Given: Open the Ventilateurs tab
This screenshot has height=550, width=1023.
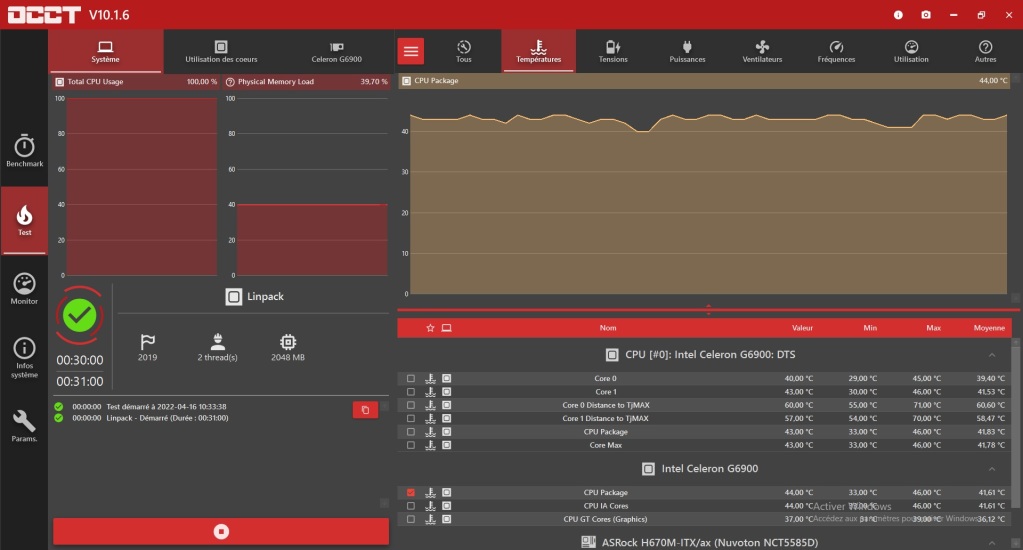Looking at the screenshot, I should tap(762, 51).
